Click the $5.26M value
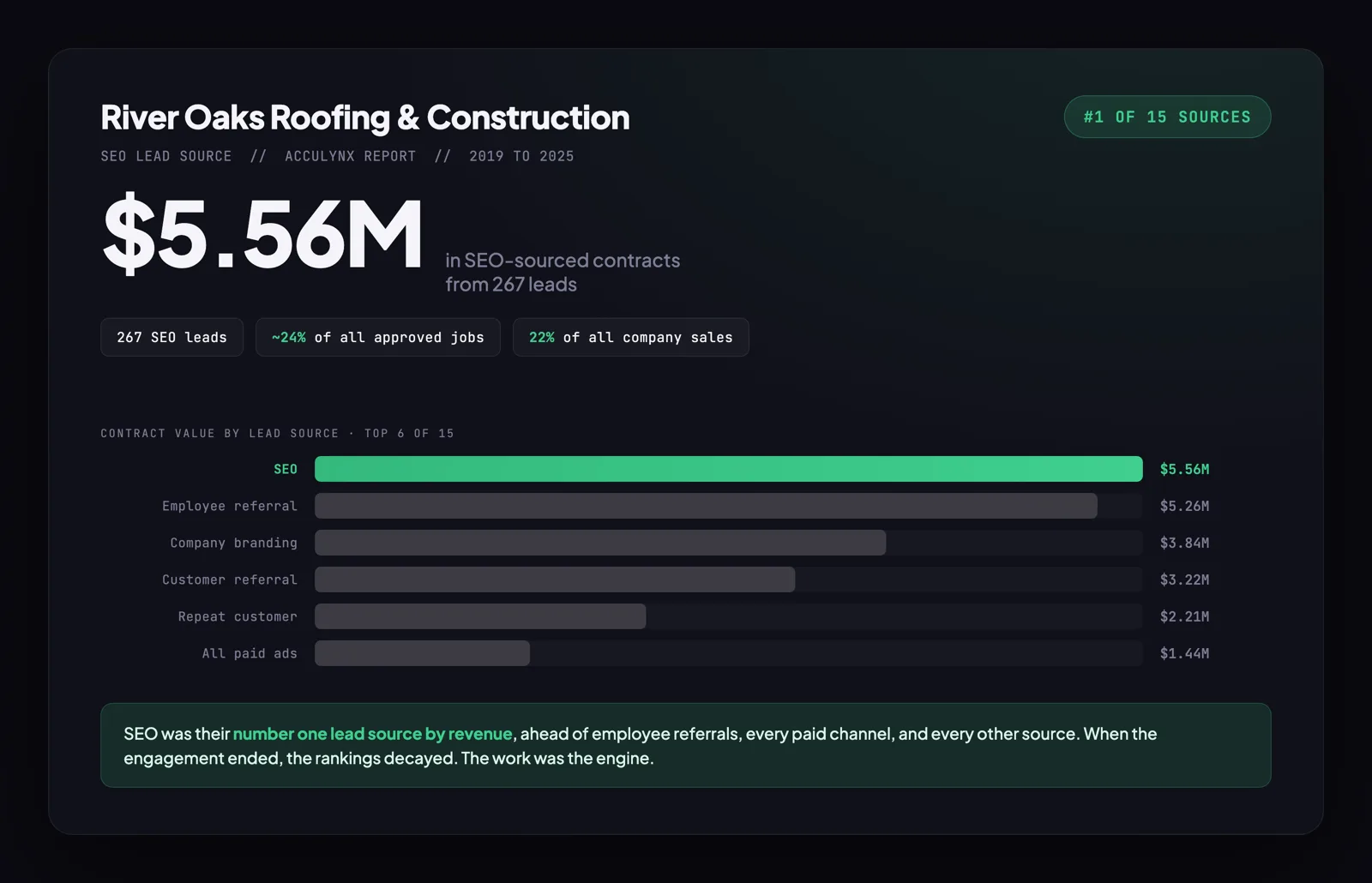Screen dimensions: 1372x883 (1184, 507)
